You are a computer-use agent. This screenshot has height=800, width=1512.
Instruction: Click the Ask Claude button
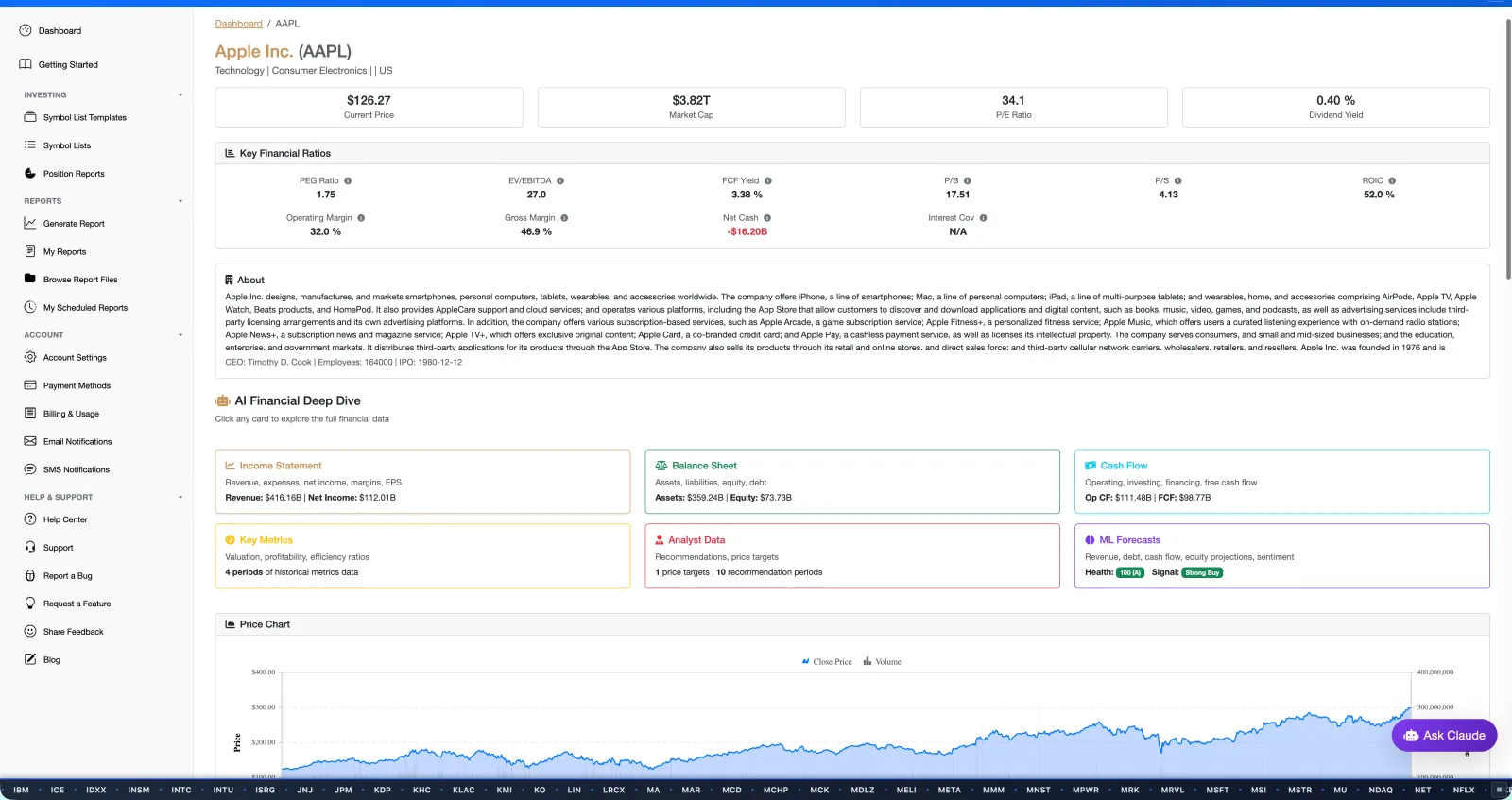(1444, 736)
